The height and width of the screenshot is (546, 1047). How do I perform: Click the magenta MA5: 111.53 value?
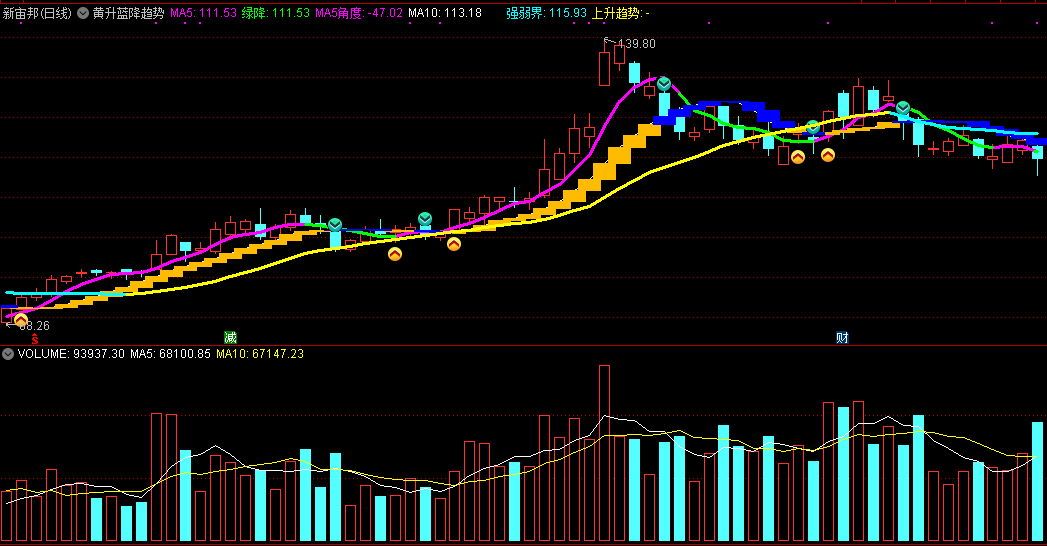[203, 13]
